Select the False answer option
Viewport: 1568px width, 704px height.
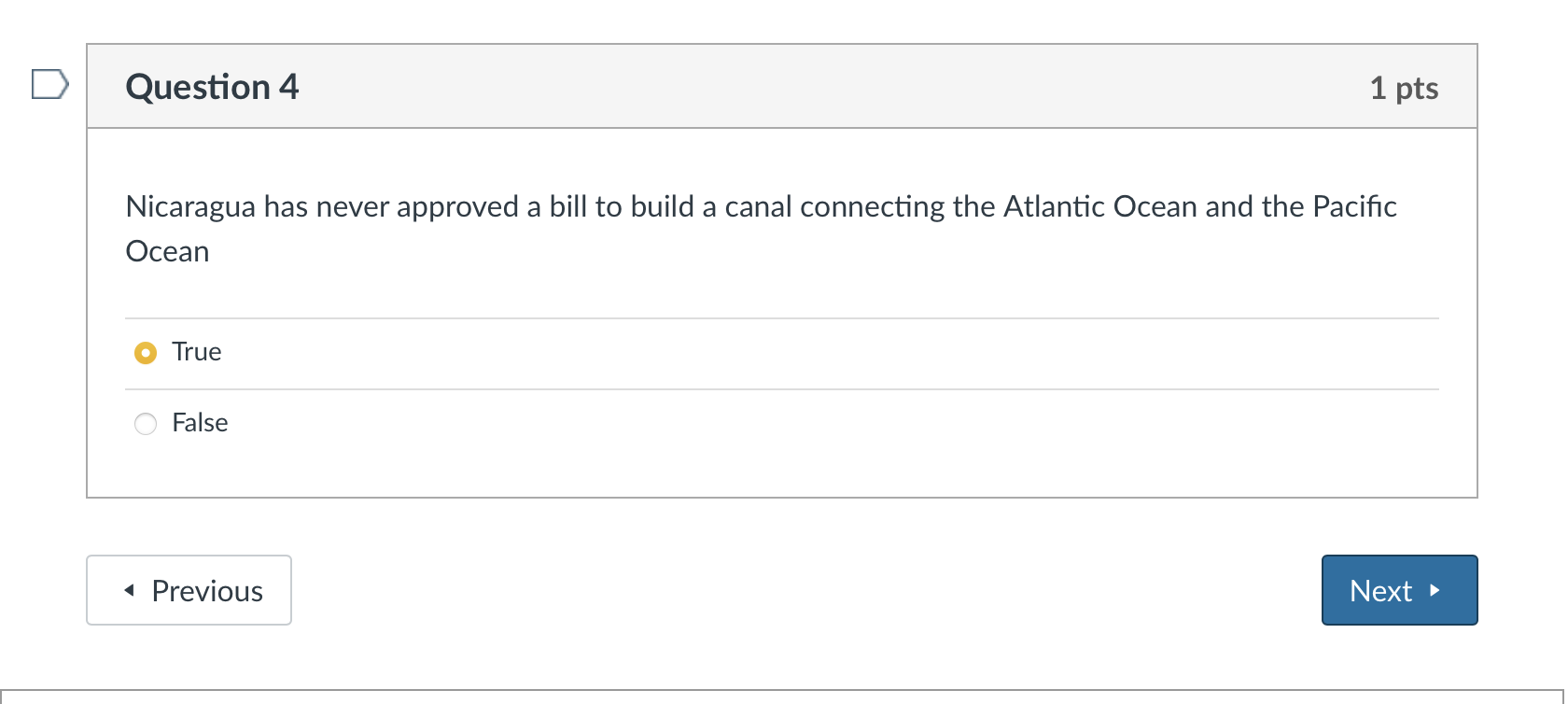point(146,425)
